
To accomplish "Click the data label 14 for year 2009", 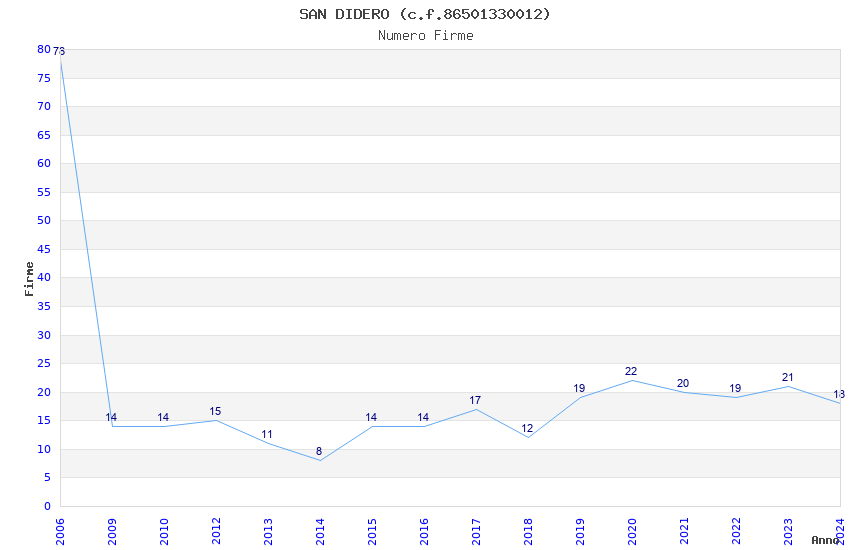I will pos(111,417).
